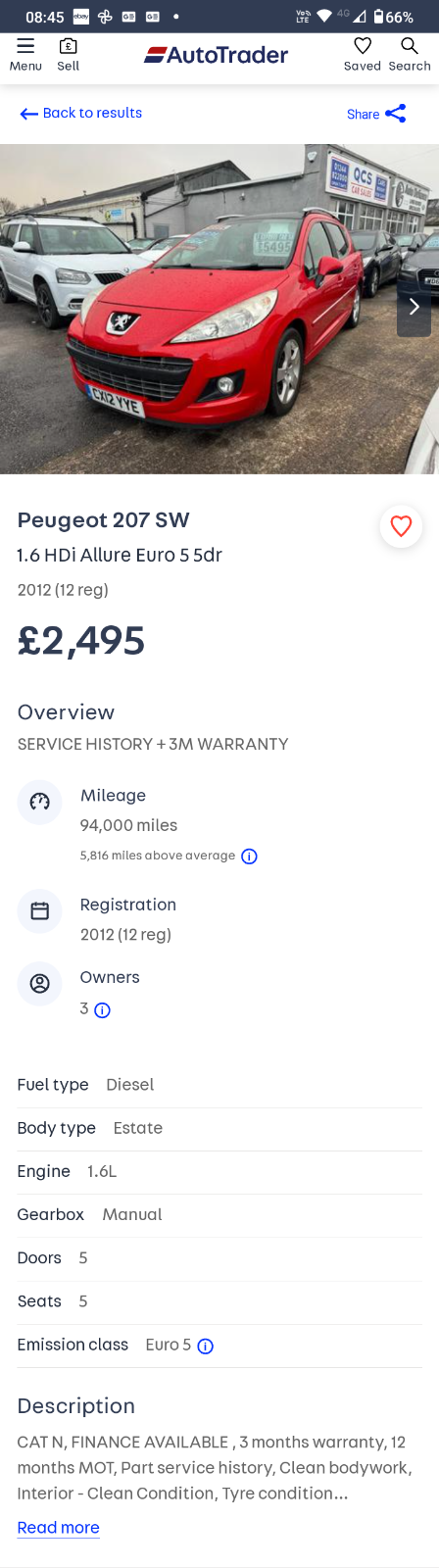Open Saved heart icon in header
The height and width of the screenshot is (1568, 439).
coord(363,46)
